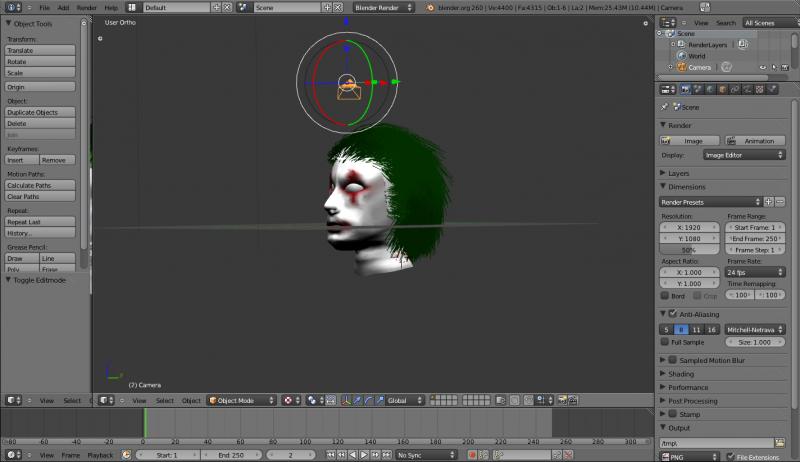
Task: Open the Constraints properties tab (chain links)
Action: (x=735, y=89)
